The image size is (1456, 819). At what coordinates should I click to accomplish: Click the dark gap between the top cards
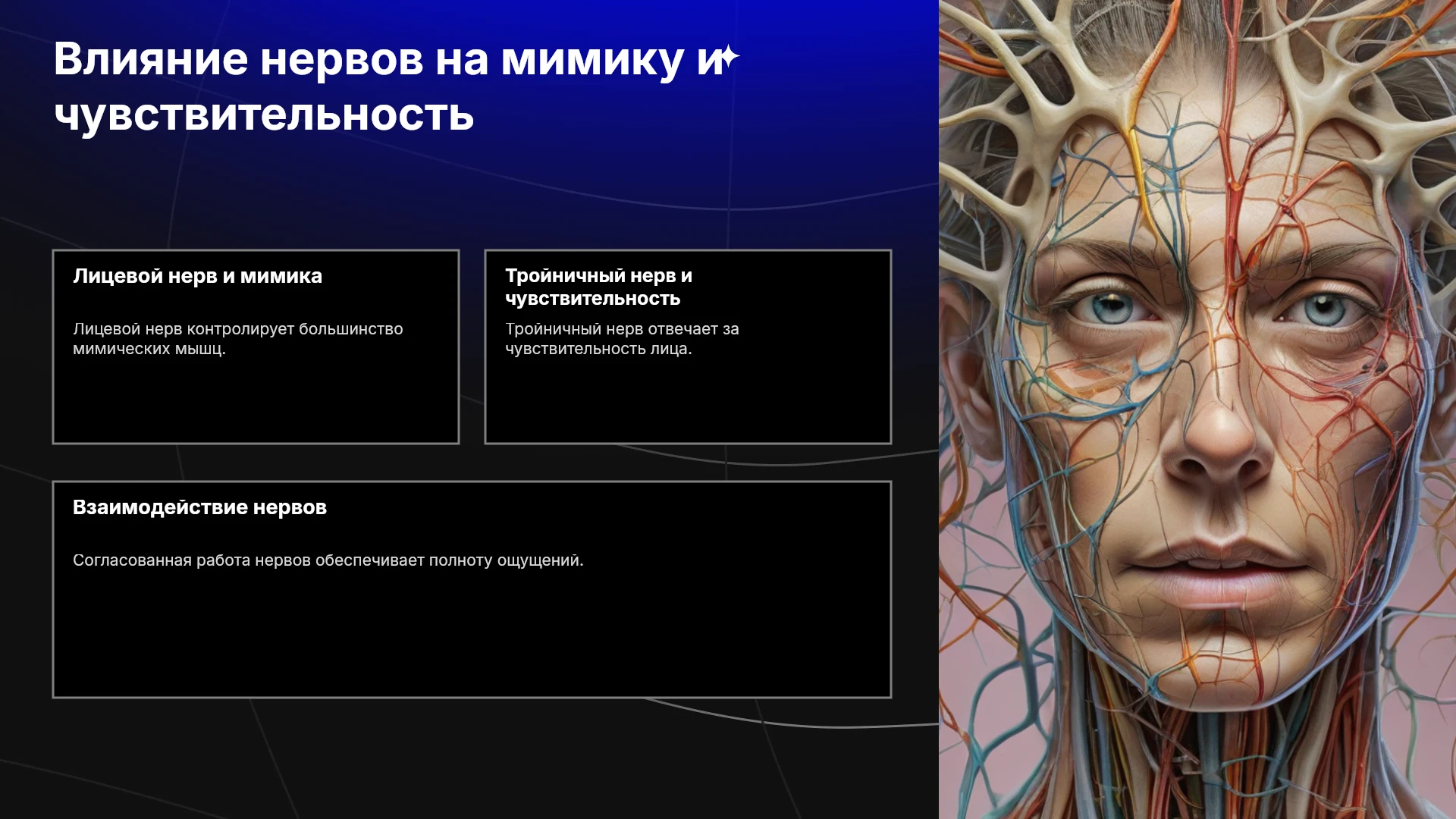point(472,347)
